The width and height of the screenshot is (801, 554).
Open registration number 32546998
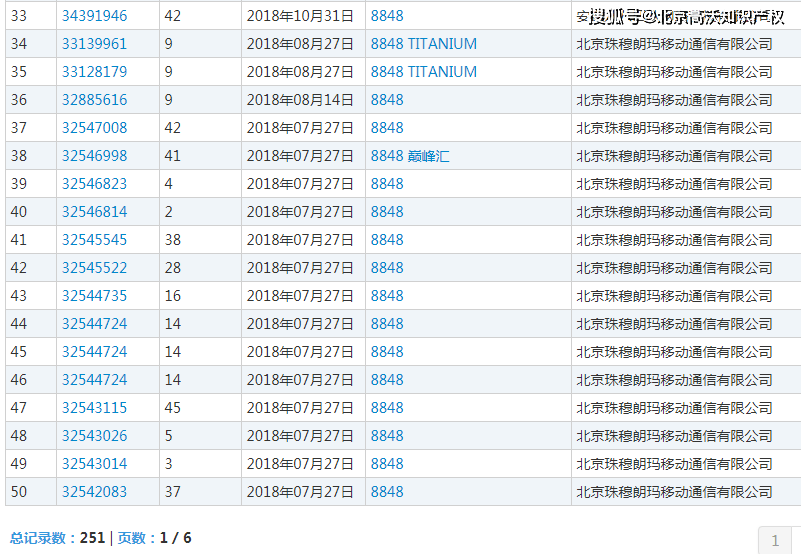(x=94, y=156)
